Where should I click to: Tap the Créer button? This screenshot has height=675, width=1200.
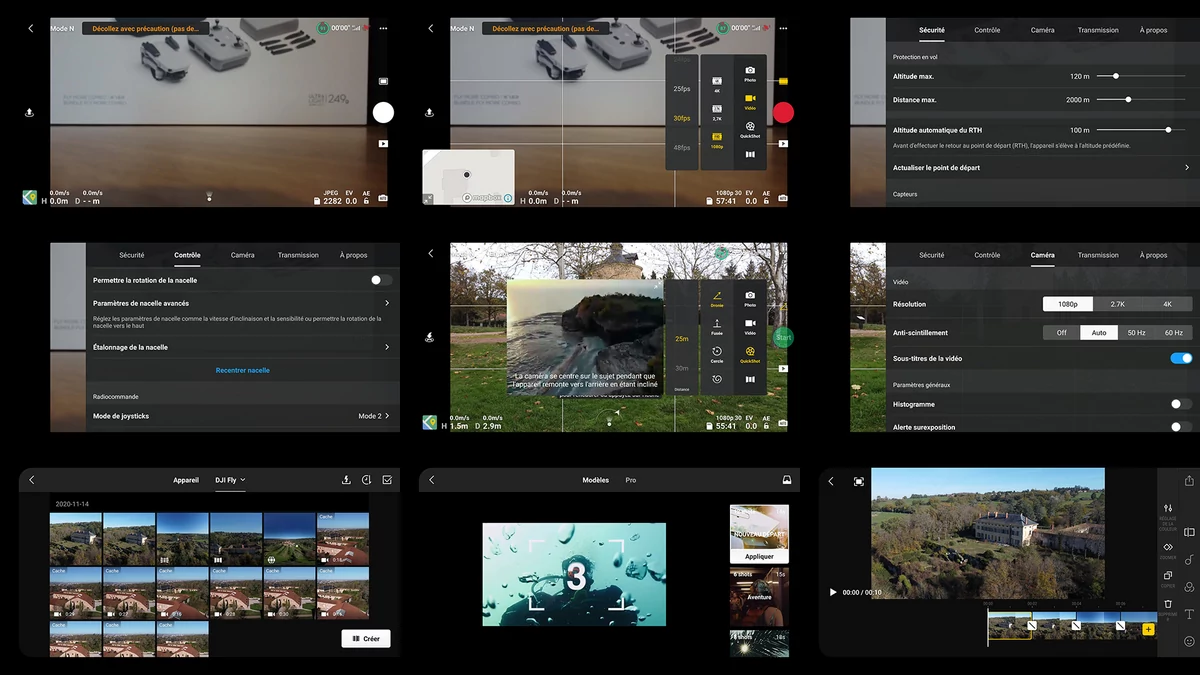coord(366,638)
